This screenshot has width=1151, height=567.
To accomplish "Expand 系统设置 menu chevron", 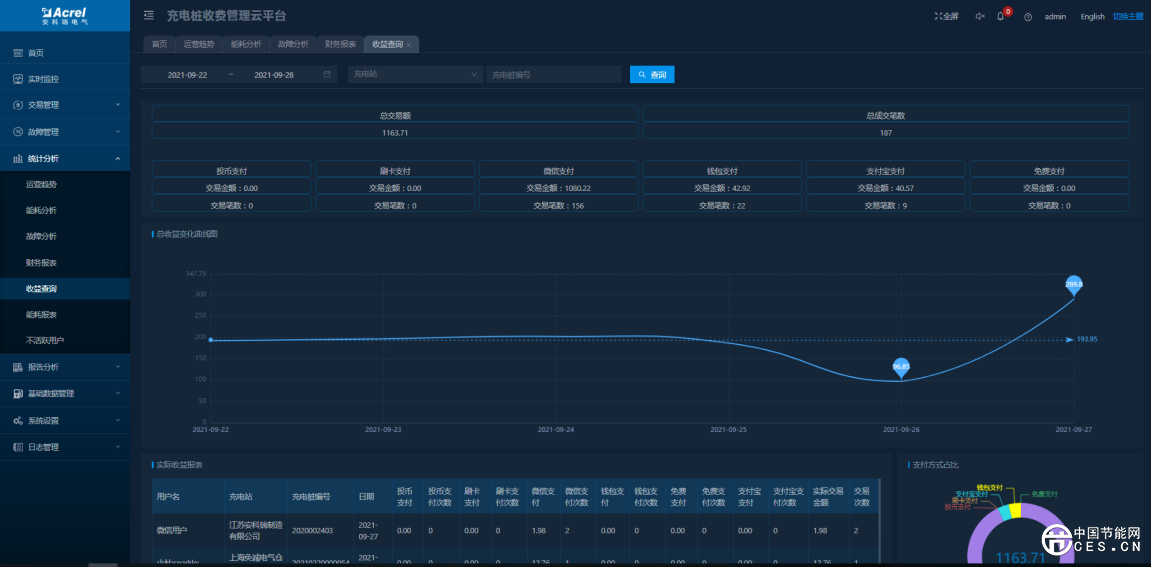I will [117, 420].
